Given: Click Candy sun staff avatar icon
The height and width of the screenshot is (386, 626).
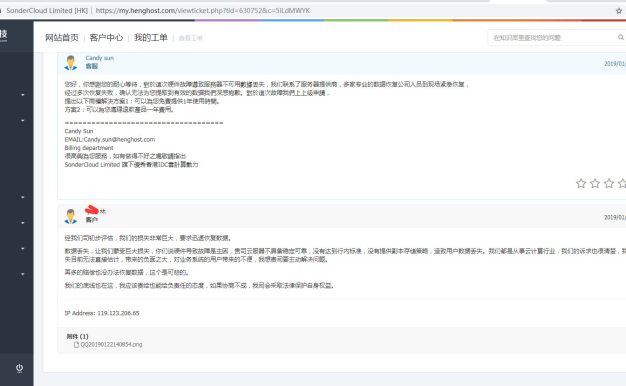Looking at the screenshot, I should pos(71,63).
